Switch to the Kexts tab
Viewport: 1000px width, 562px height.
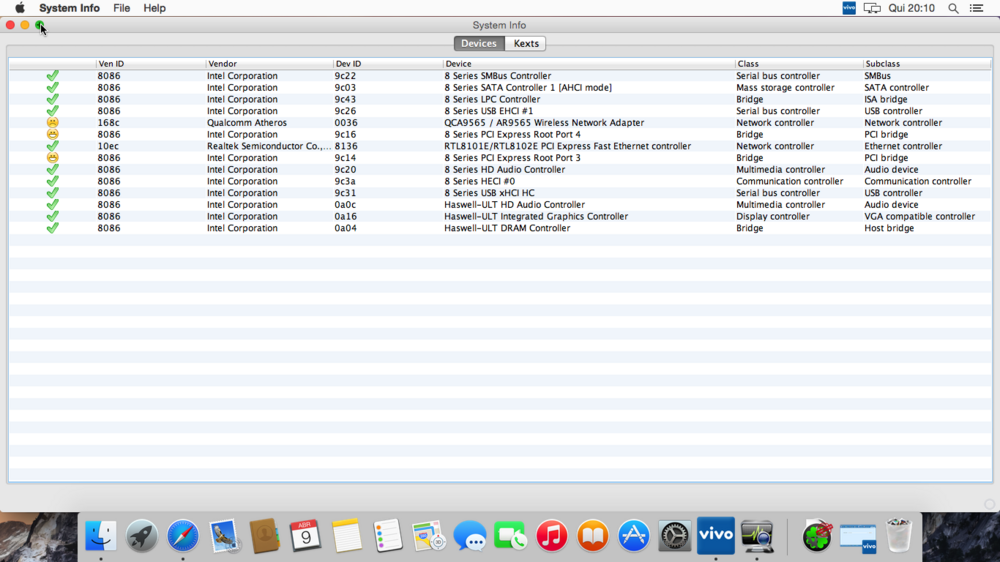pyautogui.click(x=526, y=44)
